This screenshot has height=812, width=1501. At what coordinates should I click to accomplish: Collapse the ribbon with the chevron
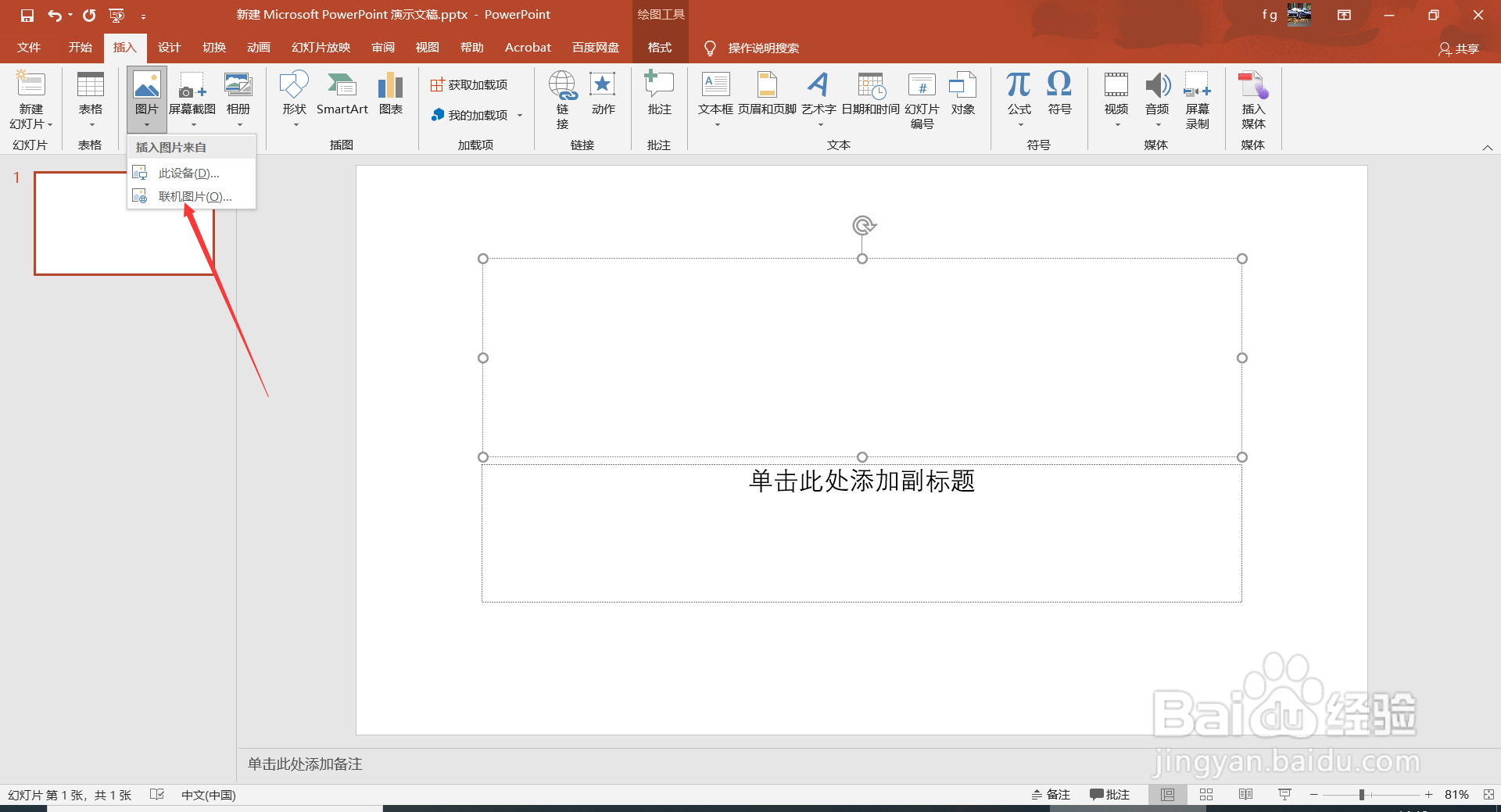point(1488,148)
